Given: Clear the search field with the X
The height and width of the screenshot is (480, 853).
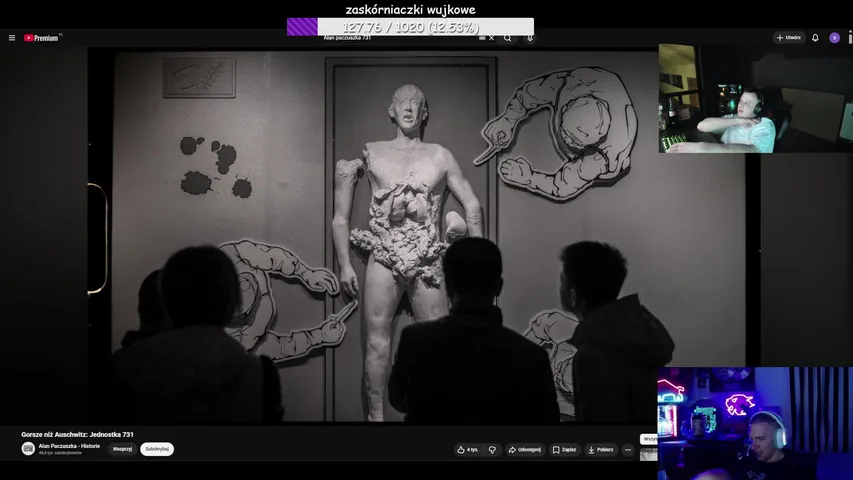Looking at the screenshot, I should pyautogui.click(x=492, y=38).
